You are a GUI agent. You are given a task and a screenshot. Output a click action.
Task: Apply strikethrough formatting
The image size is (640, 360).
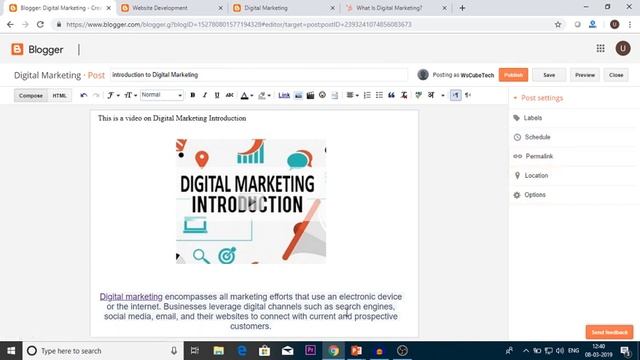pyautogui.click(x=229, y=95)
